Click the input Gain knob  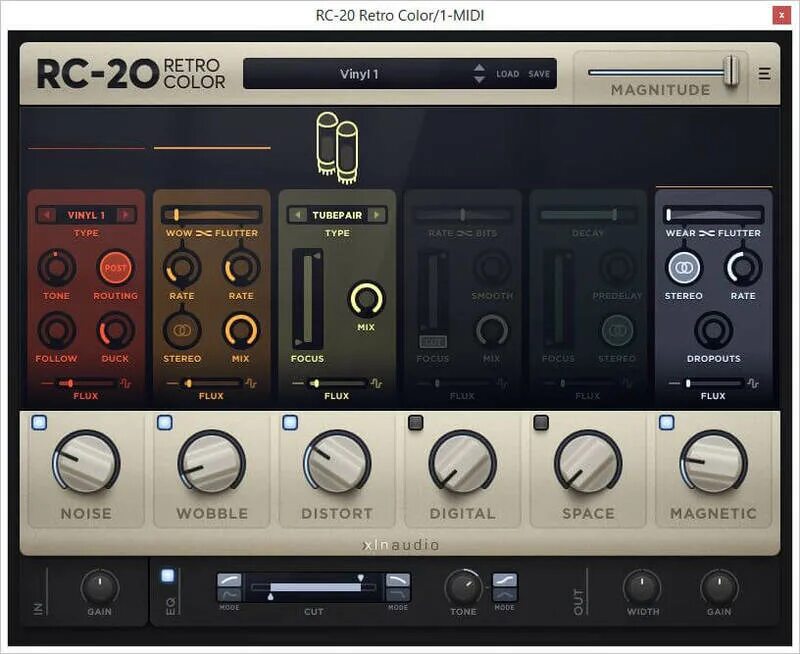(99, 587)
